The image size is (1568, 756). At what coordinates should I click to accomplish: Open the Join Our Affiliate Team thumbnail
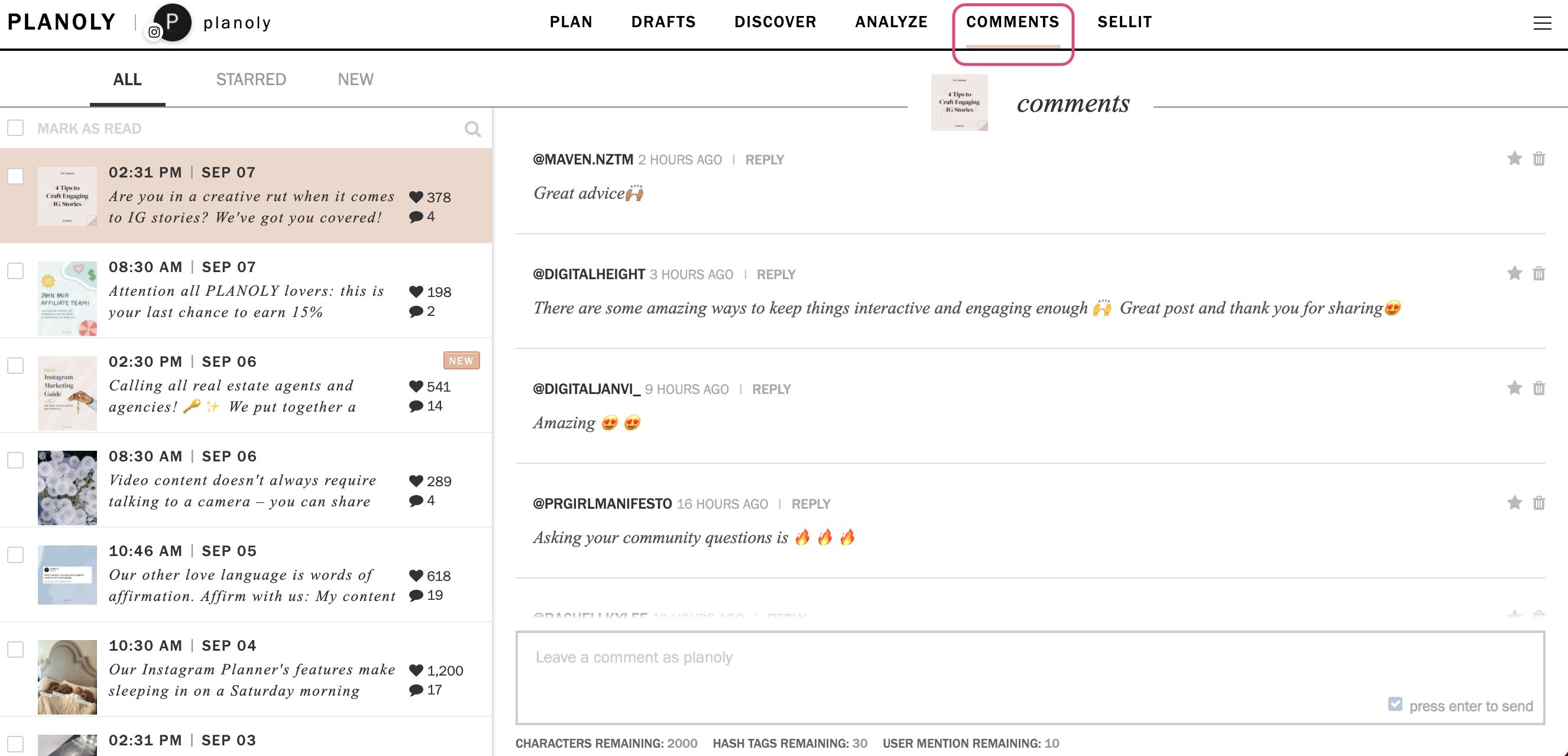tap(67, 299)
